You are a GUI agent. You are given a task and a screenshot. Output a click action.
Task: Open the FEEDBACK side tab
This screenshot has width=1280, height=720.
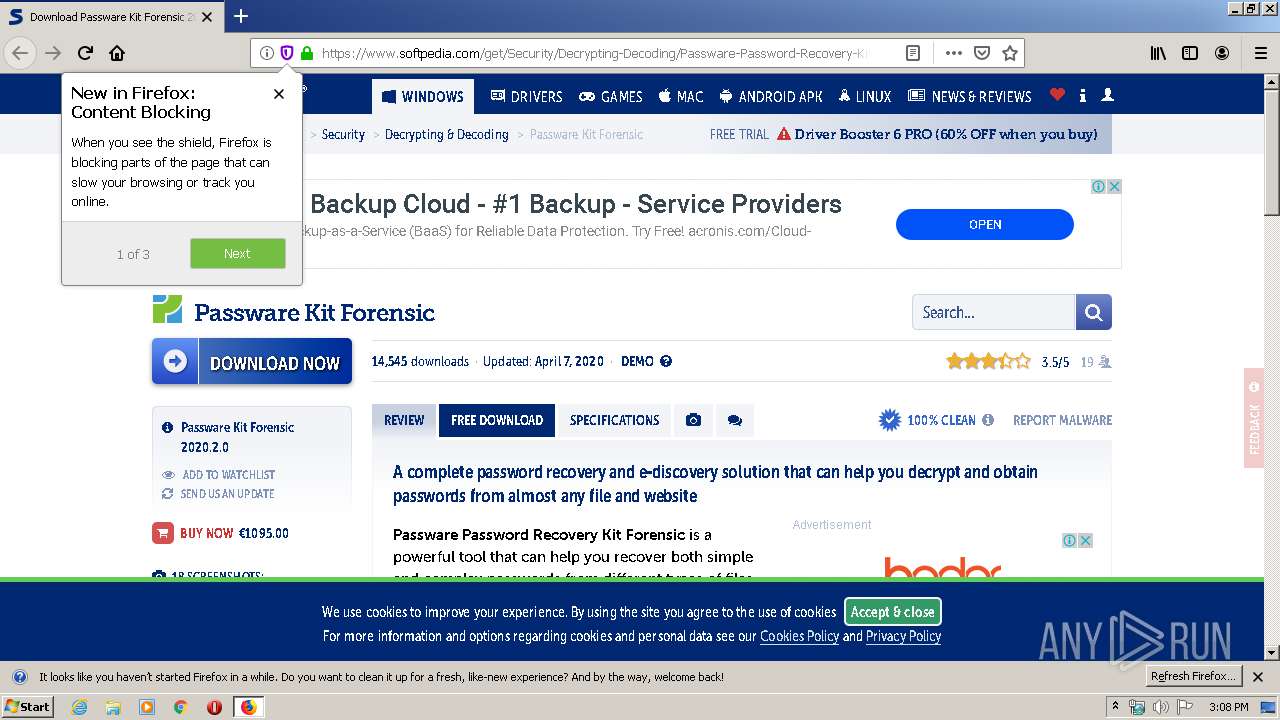(x=1254, y=418)
